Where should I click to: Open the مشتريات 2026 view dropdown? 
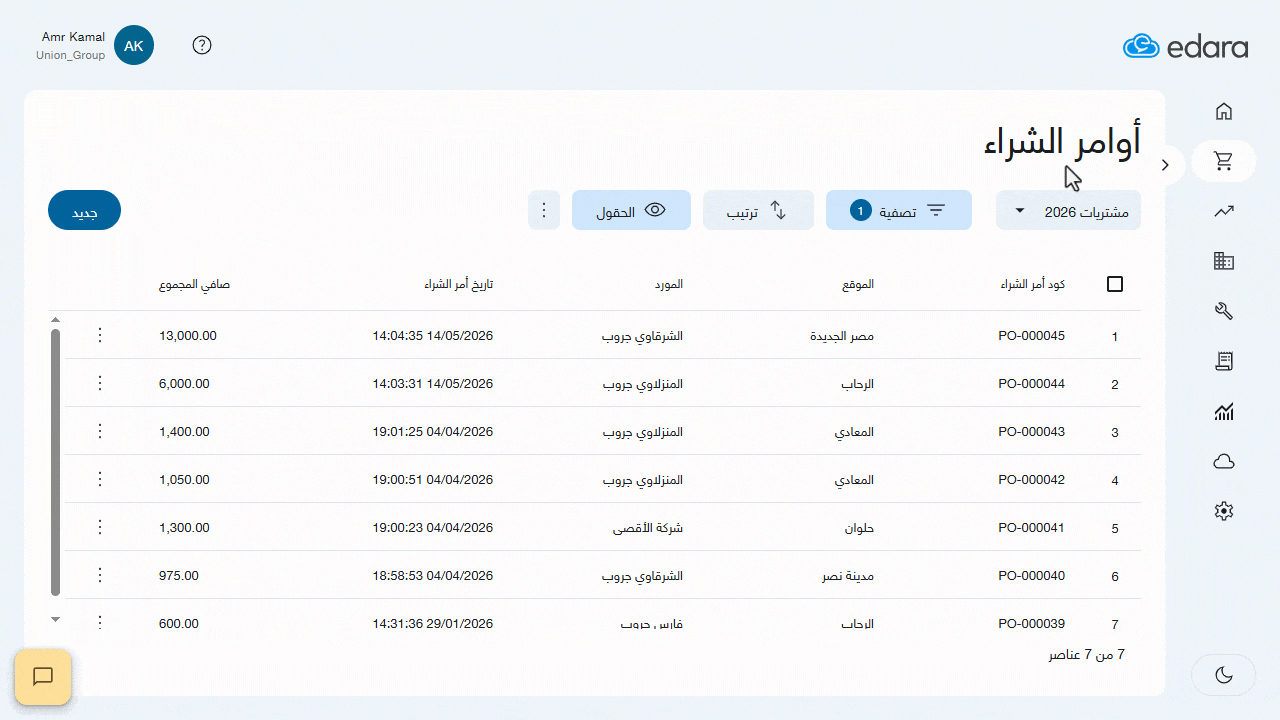pyautogui.click(x=1068, y=211)
